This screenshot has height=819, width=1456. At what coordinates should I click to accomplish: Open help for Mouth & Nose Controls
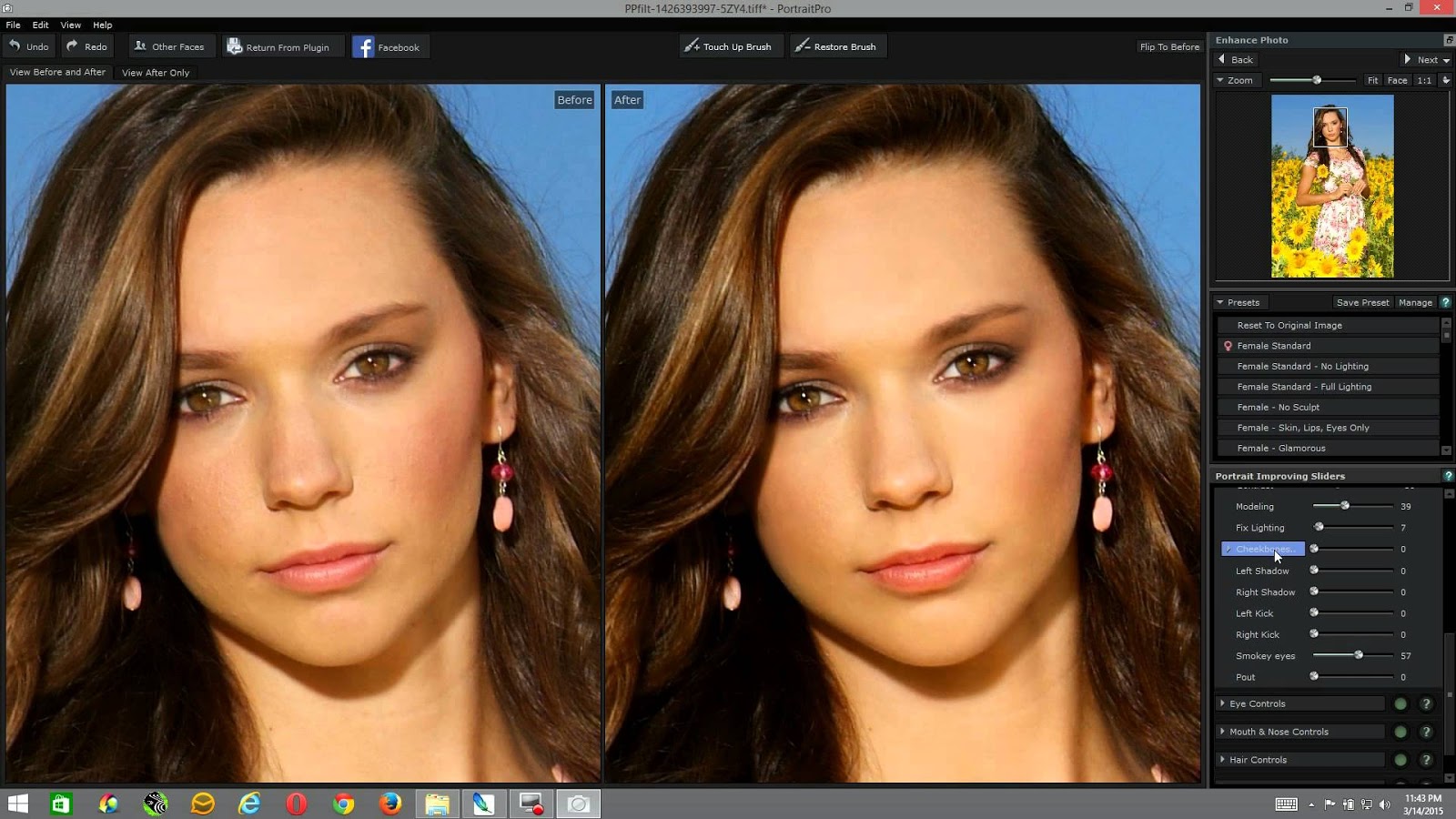click(x=1427, y=732)
